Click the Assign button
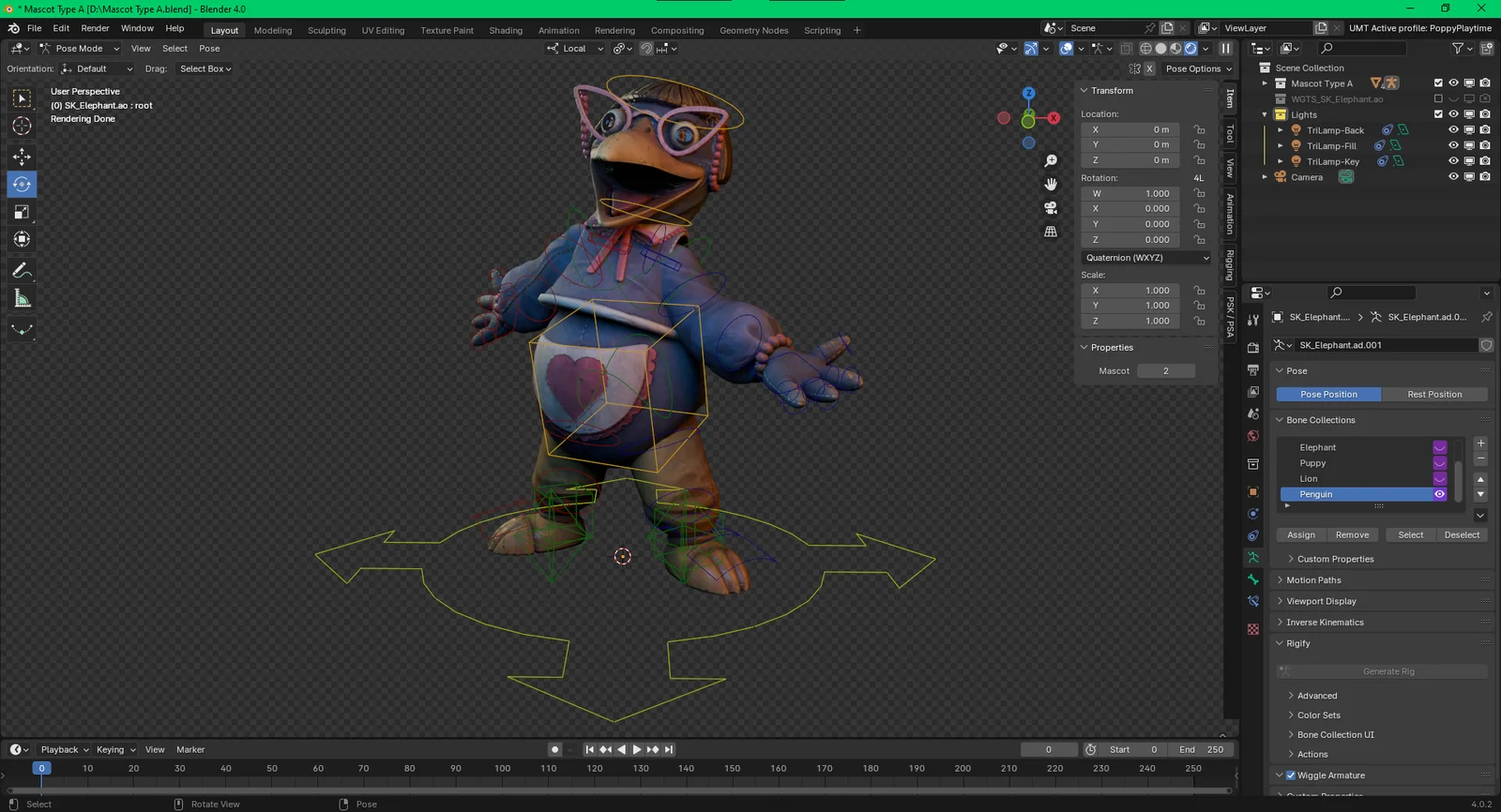The height and width of the screenshot is (812, 1501). click(x=1301, y=535)
